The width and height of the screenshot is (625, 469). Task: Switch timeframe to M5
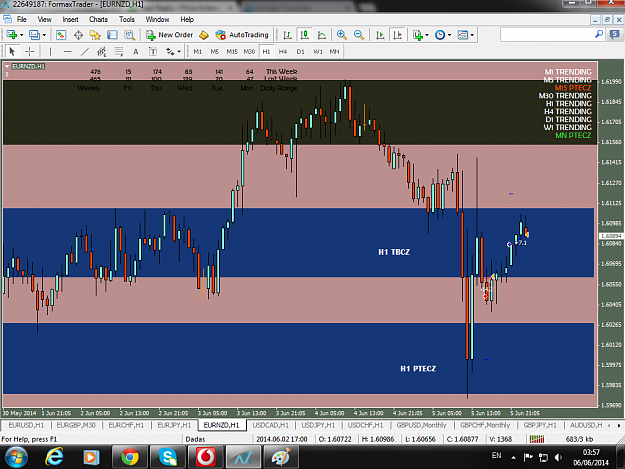pyautogui.click(x=214, y=51)
